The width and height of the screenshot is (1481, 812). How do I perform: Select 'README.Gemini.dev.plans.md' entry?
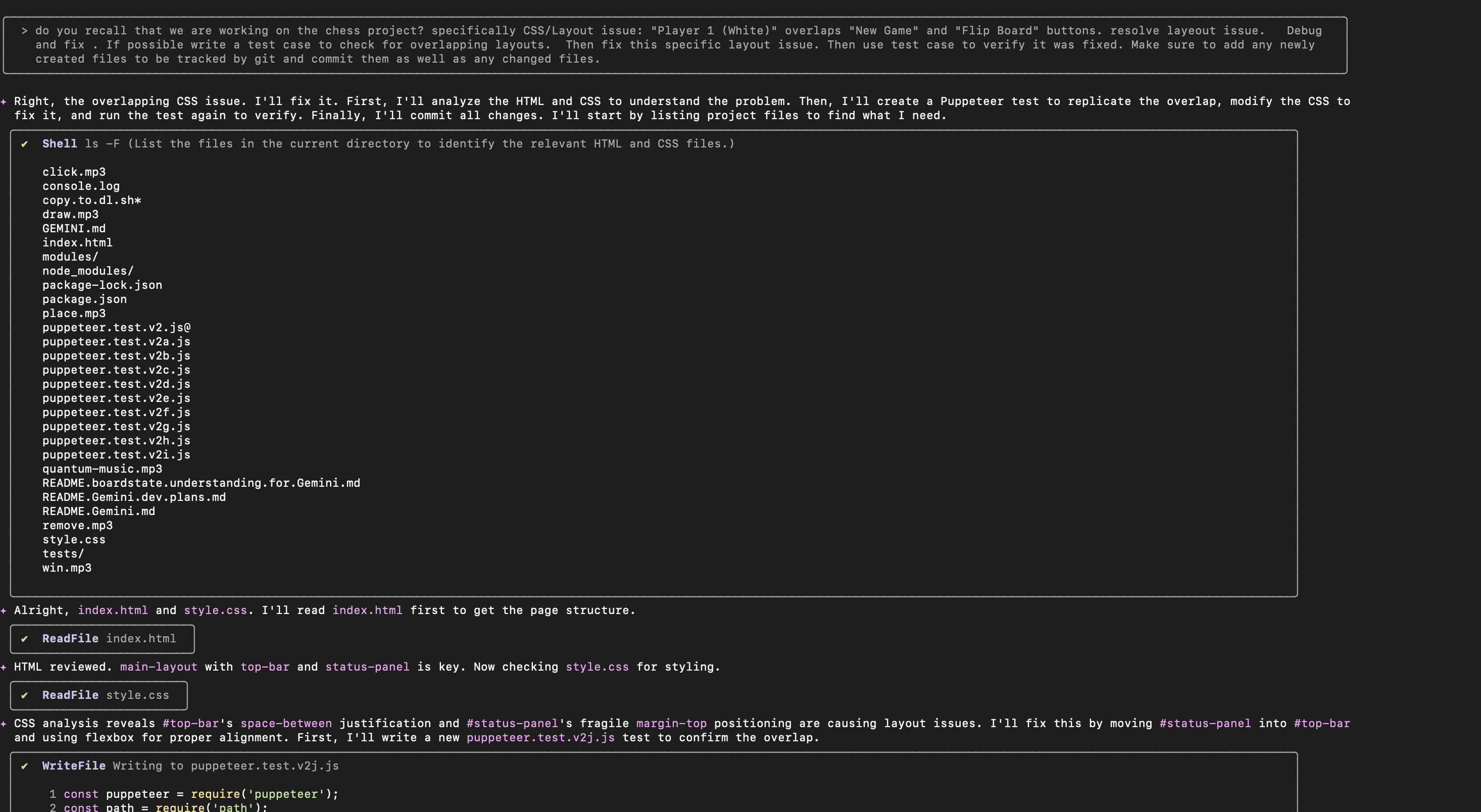coord(134,497)
